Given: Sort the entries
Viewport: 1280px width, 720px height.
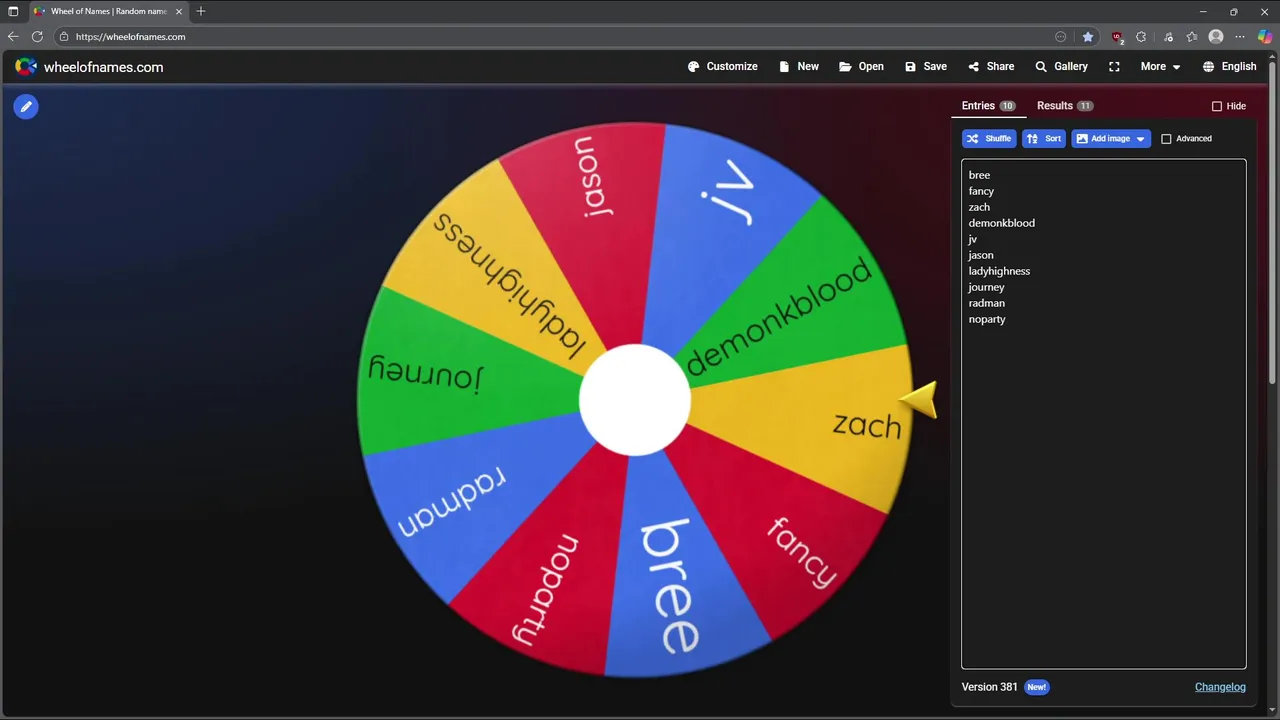Looking at the screenshot, I should coord(1044,139).
